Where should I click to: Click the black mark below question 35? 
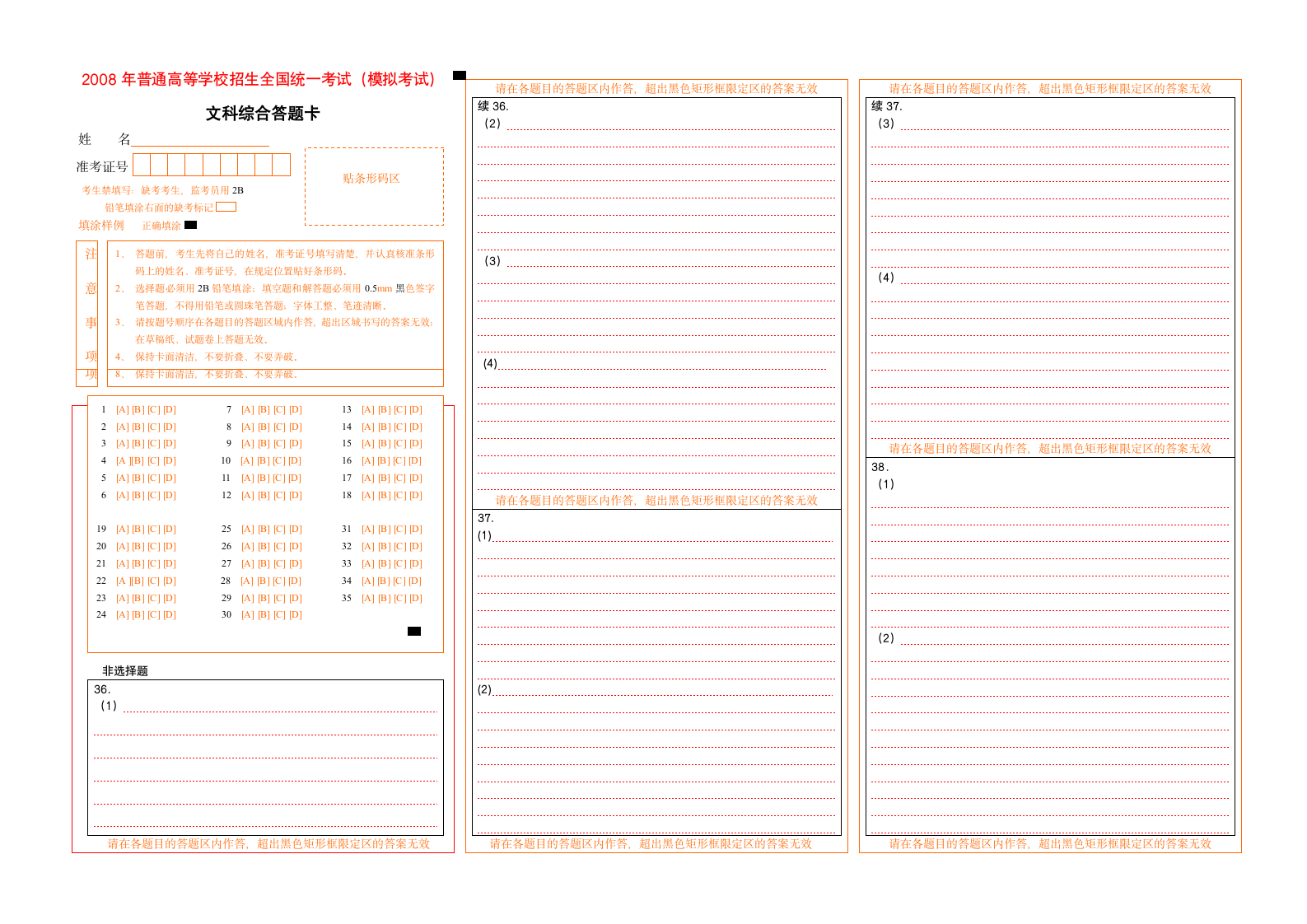pyautogui.click(x=414, y=632)
